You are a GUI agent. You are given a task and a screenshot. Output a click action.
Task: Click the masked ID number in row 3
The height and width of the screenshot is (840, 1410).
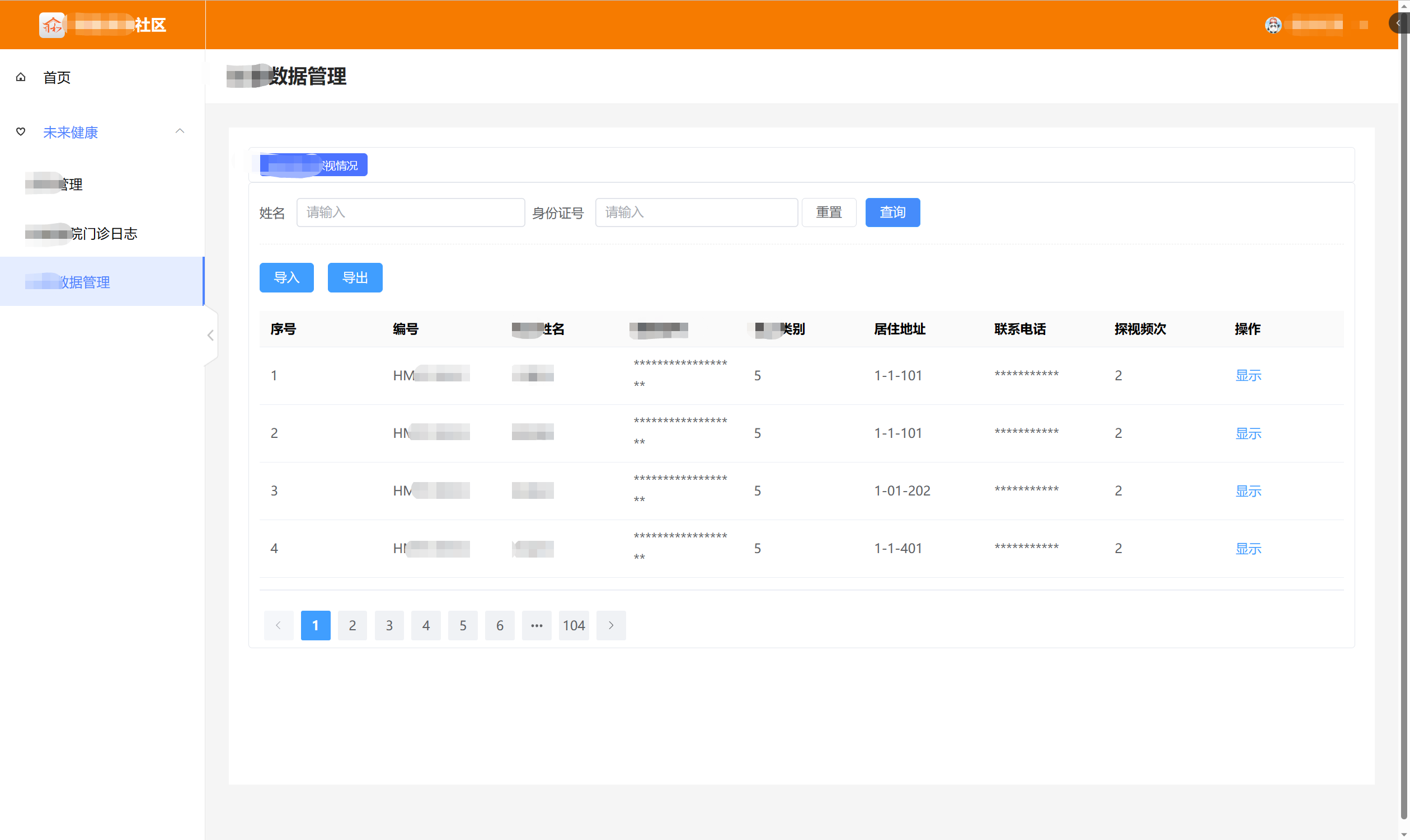point(680,489)
